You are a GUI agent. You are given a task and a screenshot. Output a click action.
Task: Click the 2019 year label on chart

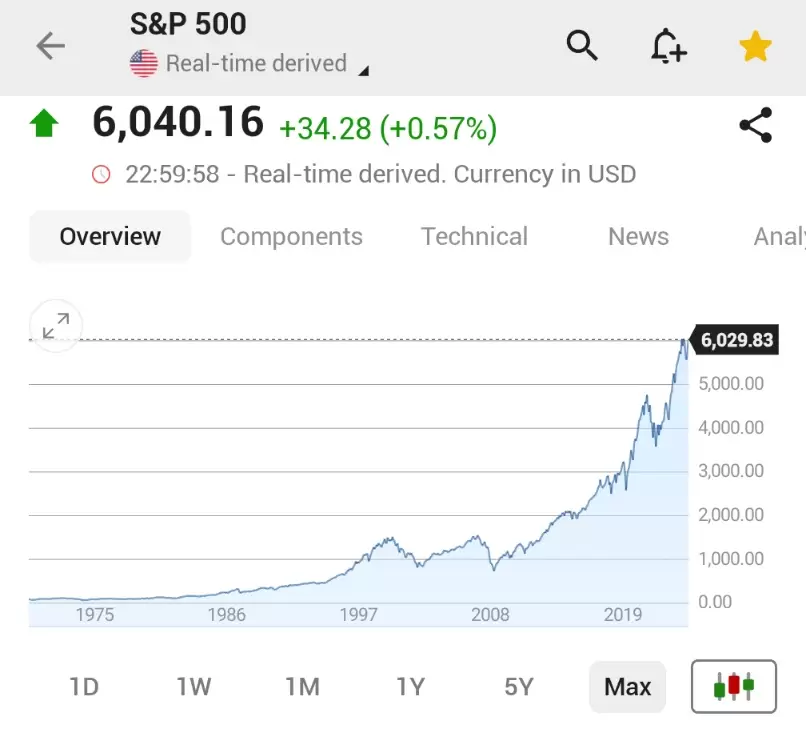tap(623, 614)
